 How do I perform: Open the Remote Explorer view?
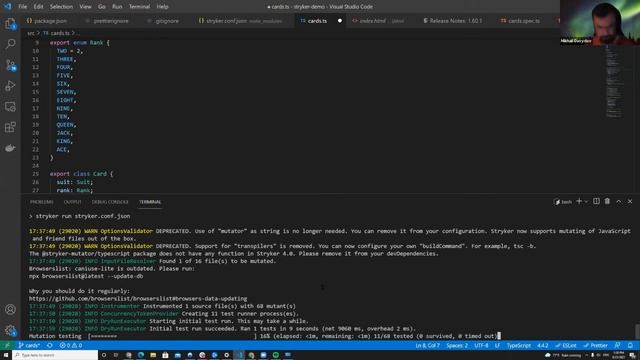(x=10, y=107)
